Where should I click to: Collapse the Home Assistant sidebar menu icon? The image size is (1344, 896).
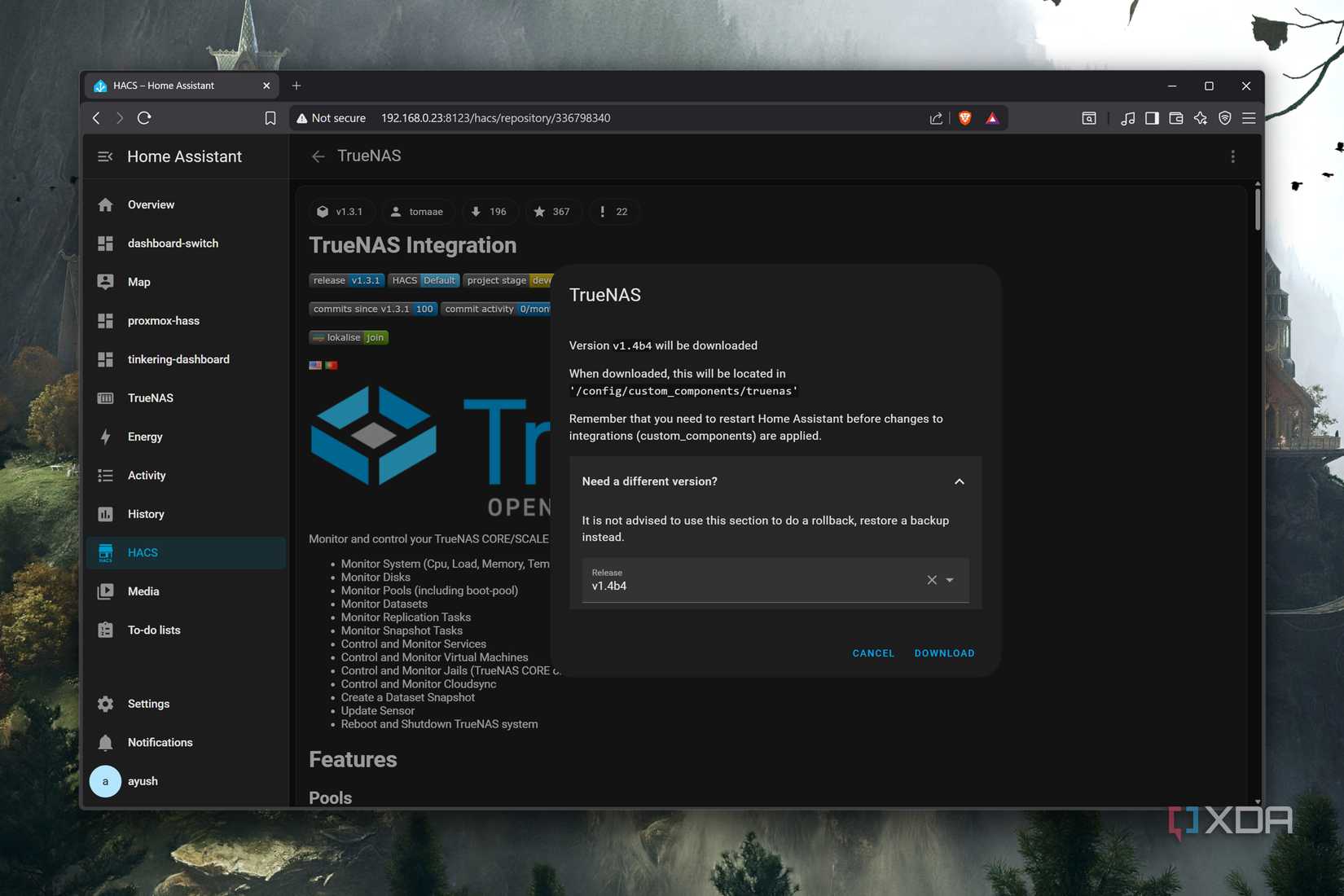click(105, 156)
